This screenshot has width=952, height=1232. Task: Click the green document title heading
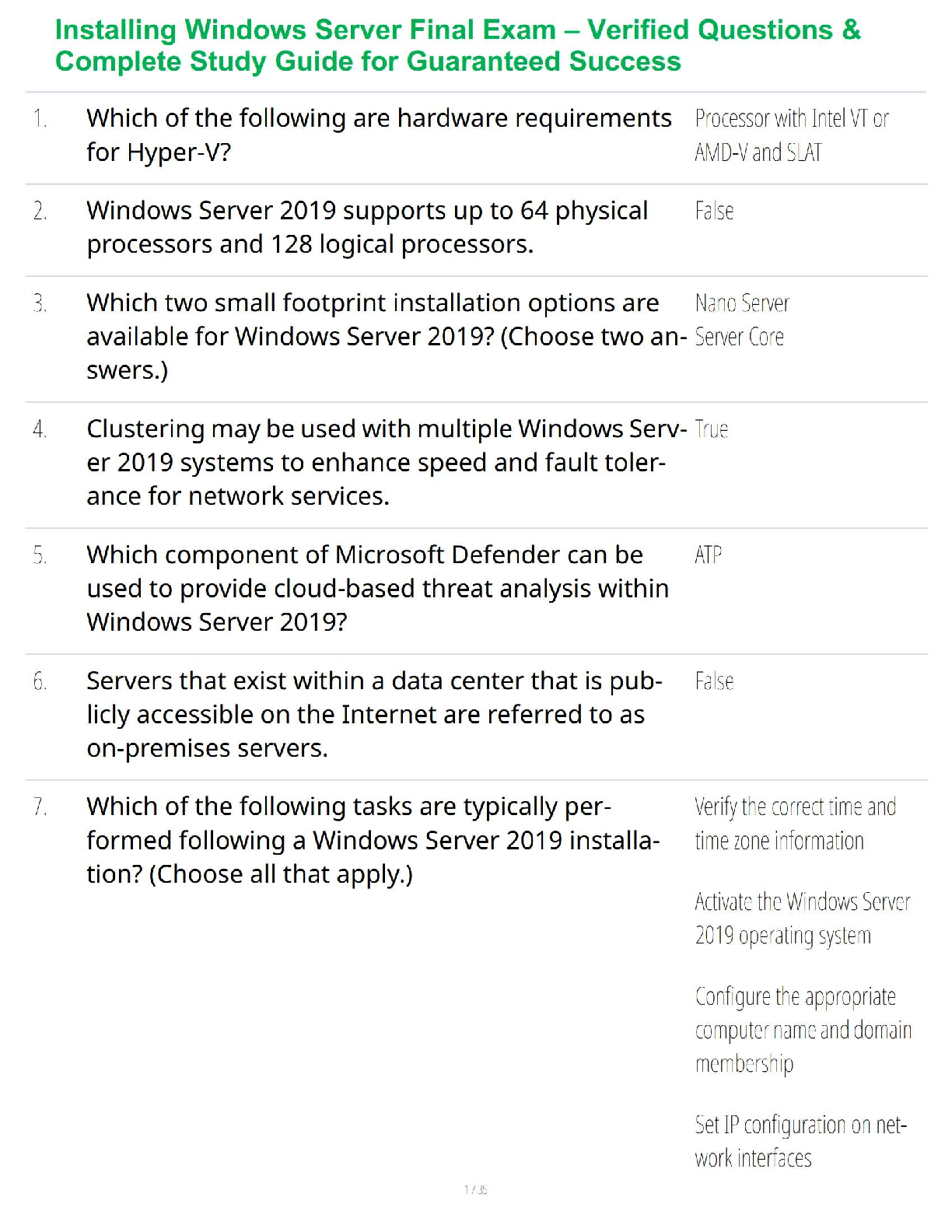(457, 45)
